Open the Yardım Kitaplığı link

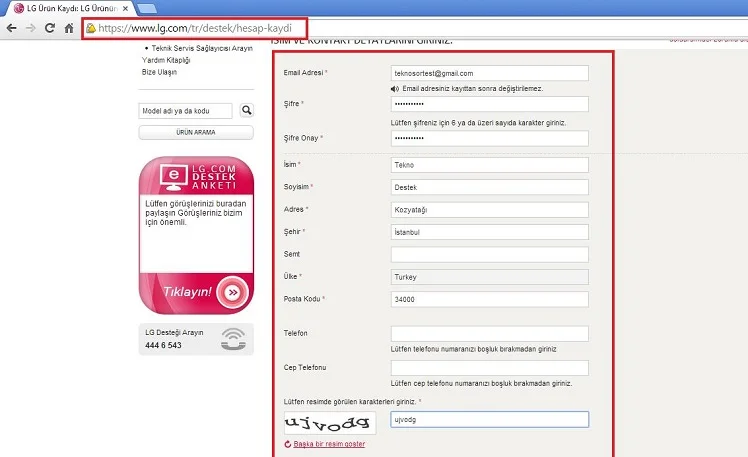166,60
